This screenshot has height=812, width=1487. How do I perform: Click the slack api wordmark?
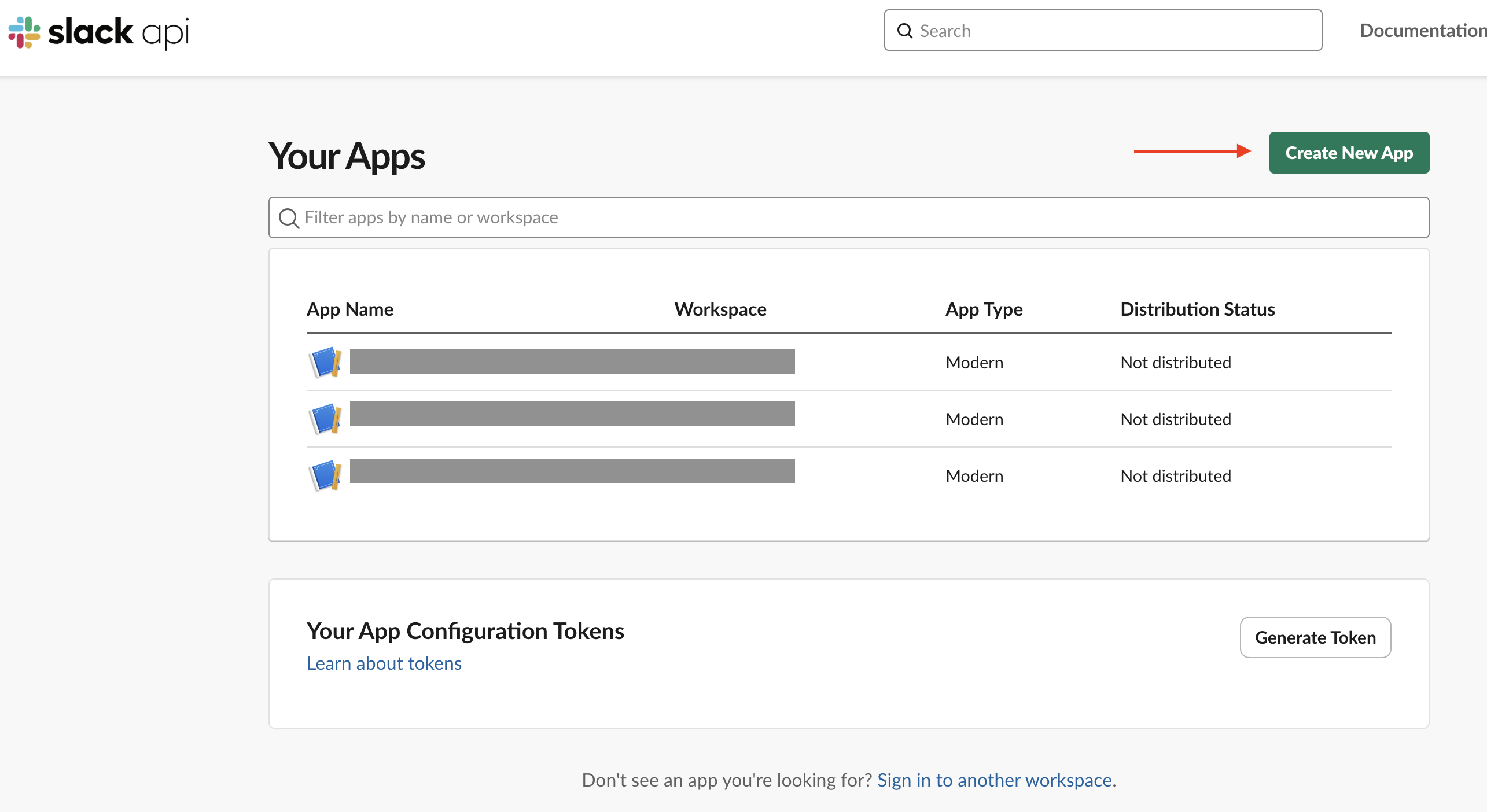(x=119, y=32)
